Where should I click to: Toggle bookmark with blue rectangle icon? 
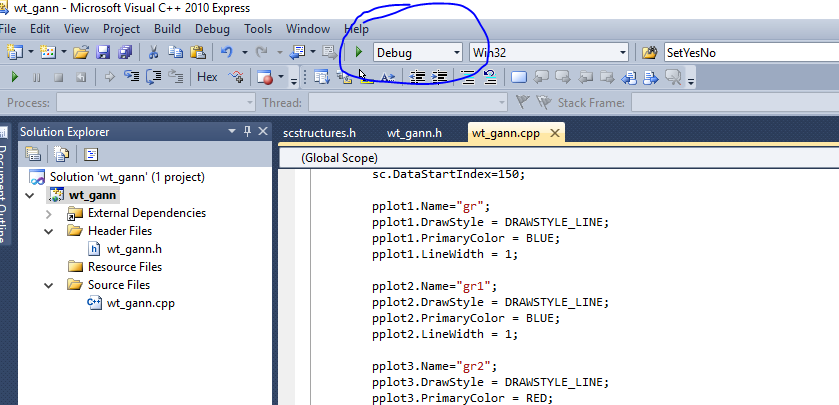pos(518,78)
